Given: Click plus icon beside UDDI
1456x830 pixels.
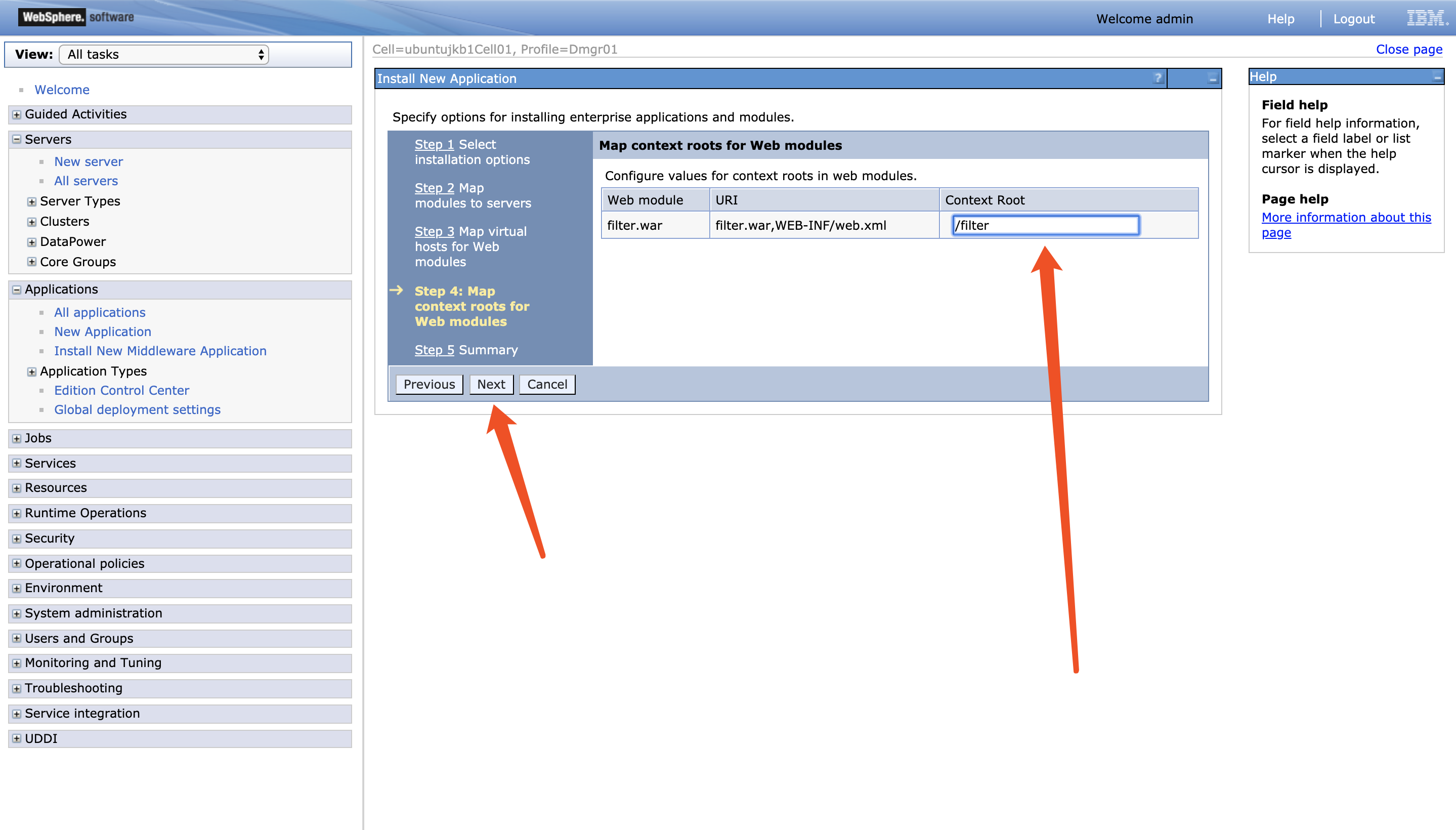Looking at the screenshot, I should click(17, 738).
